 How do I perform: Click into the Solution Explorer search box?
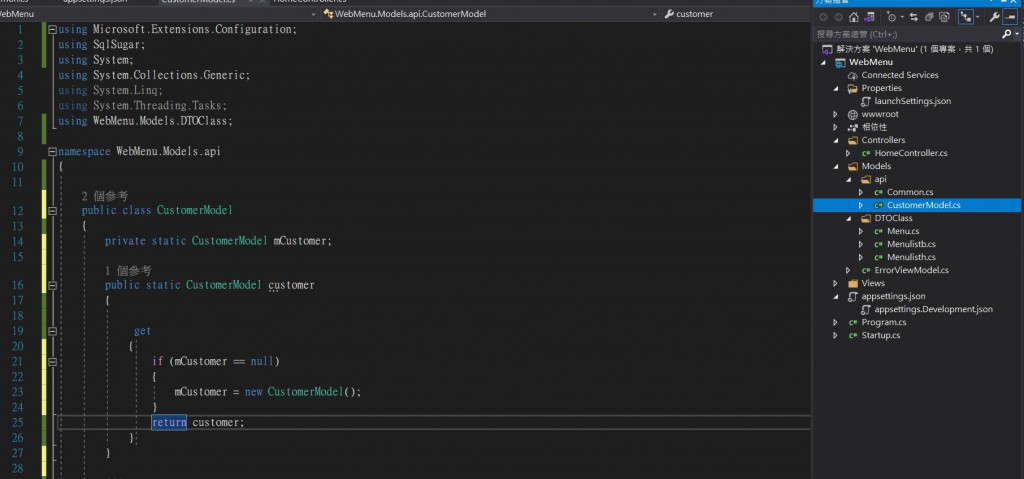906,33
